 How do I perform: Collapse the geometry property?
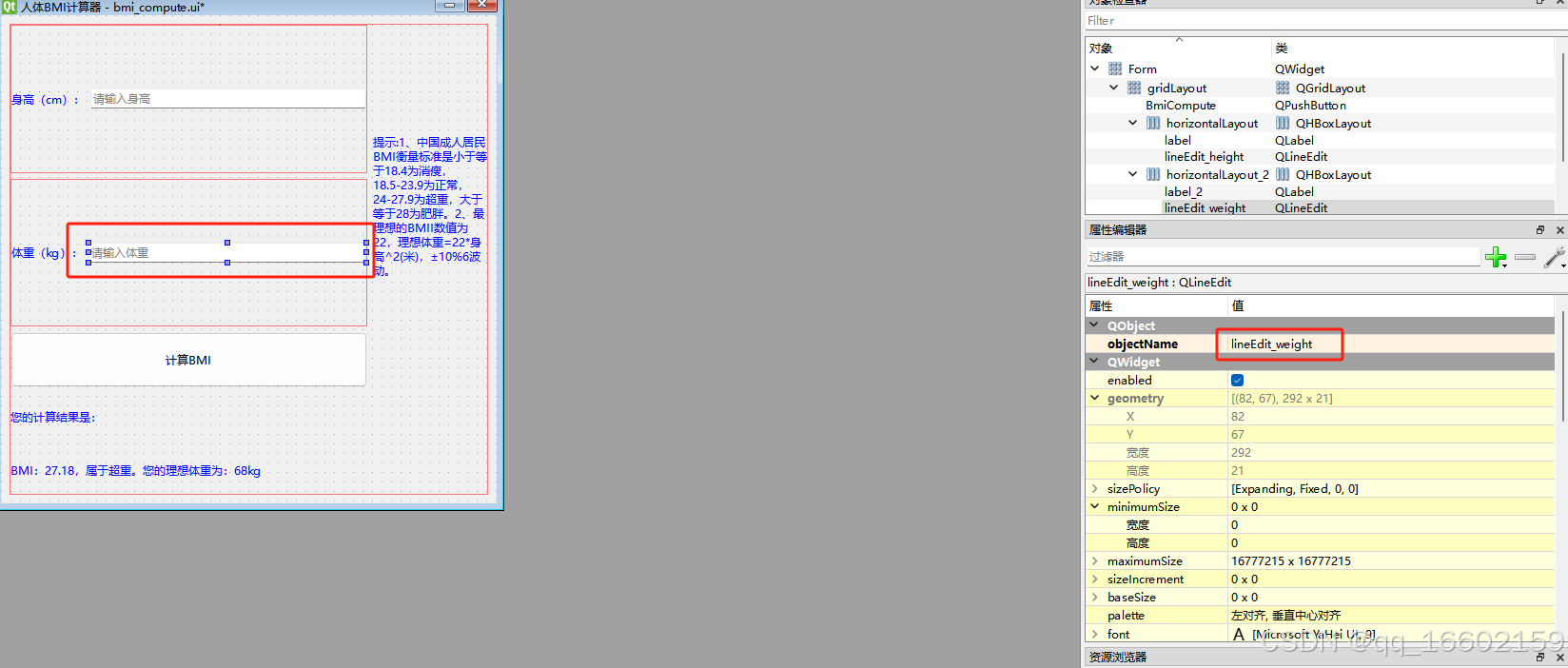pos(1095,398)
